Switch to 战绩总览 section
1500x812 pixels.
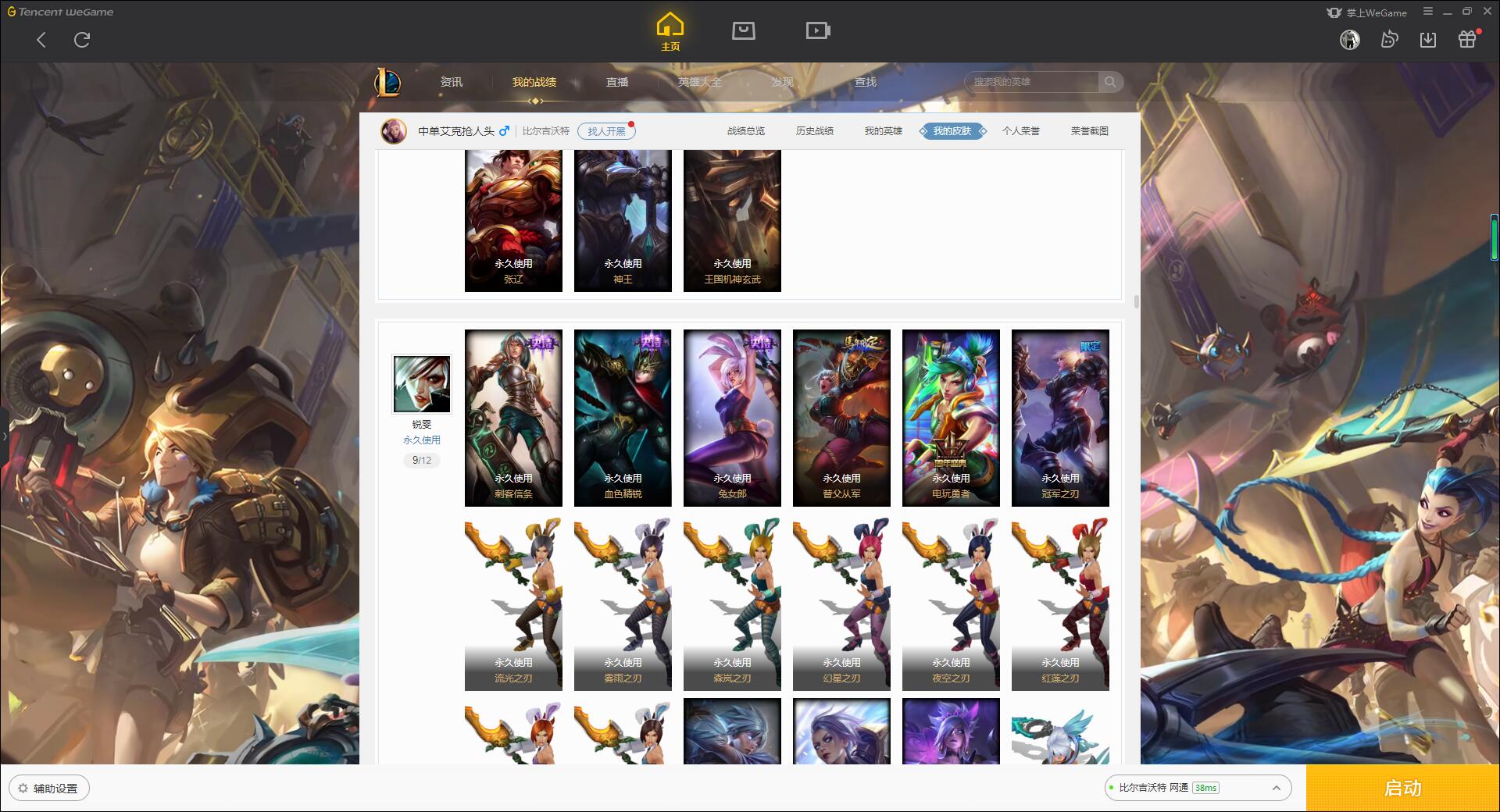[746, 131]
